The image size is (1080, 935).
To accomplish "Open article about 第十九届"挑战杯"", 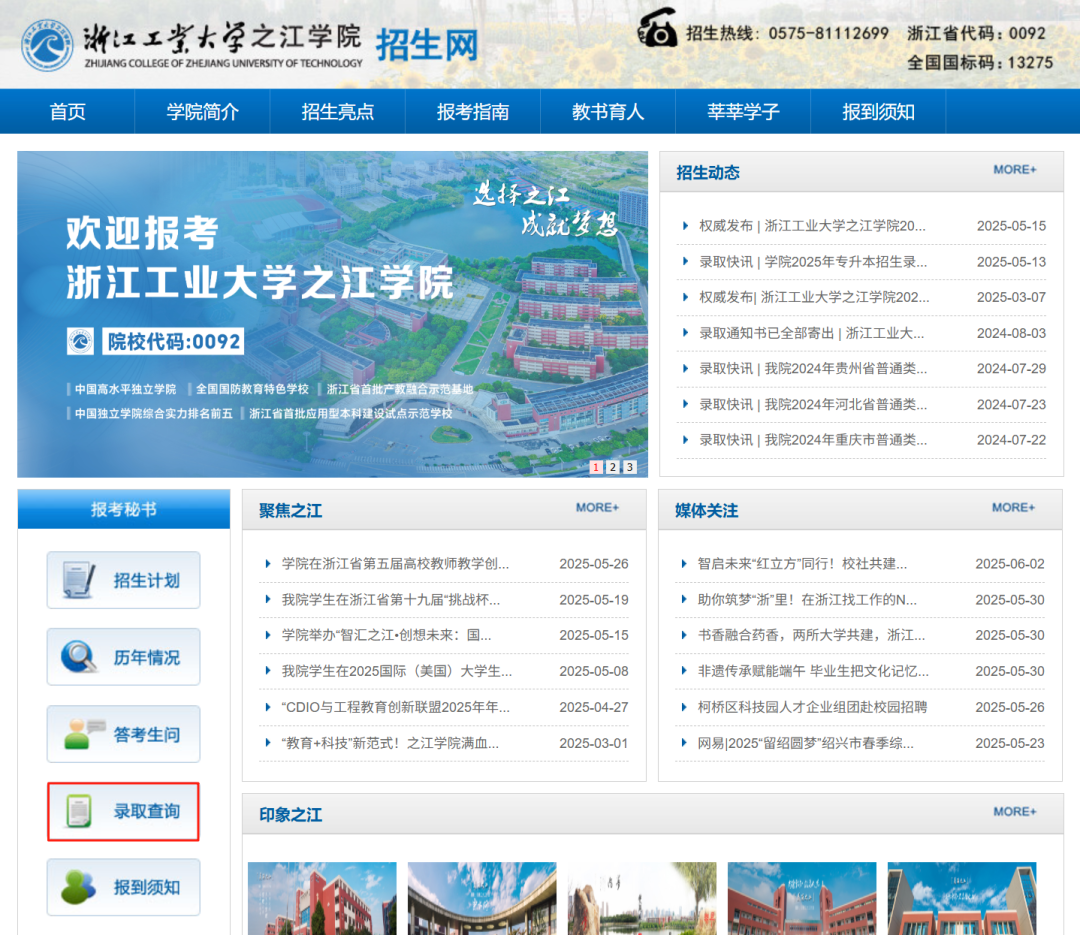I will [390, 600].
